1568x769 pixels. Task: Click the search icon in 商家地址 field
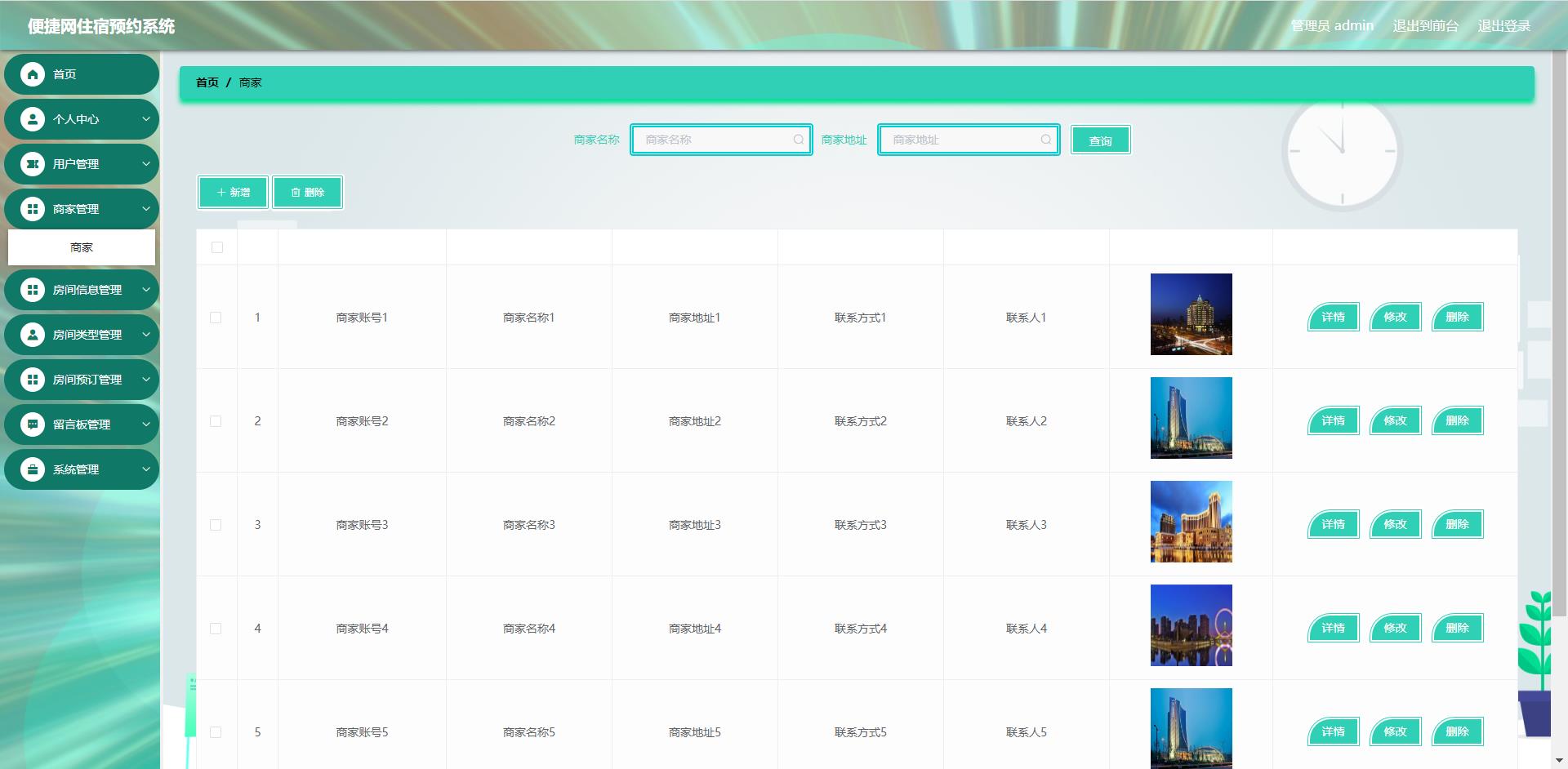[x=1045, y=140]
